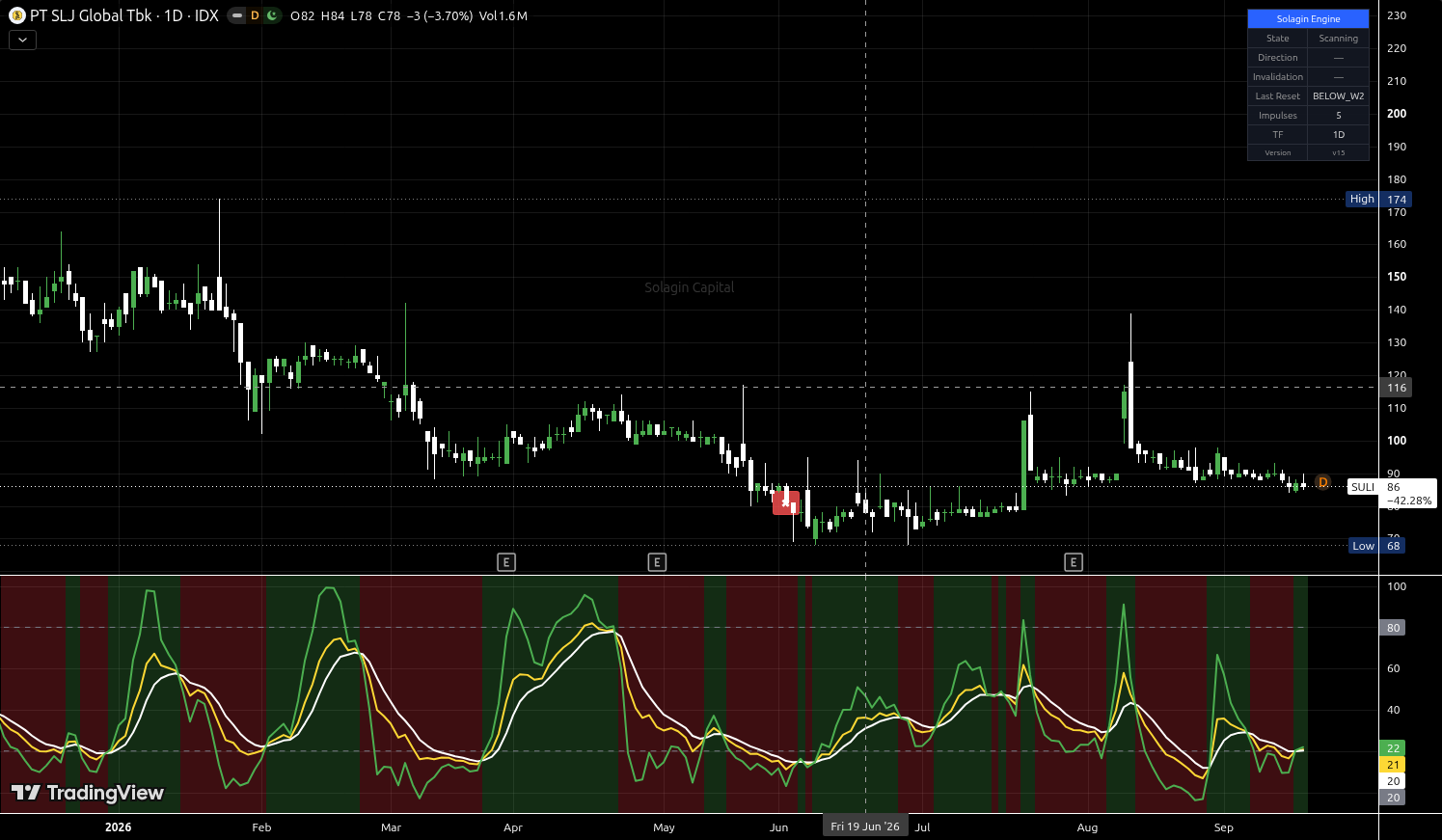Click the 180 price scale label
Image resolution: width=1442 pixels, height=840 pixels.
(x=1397, y=179)
